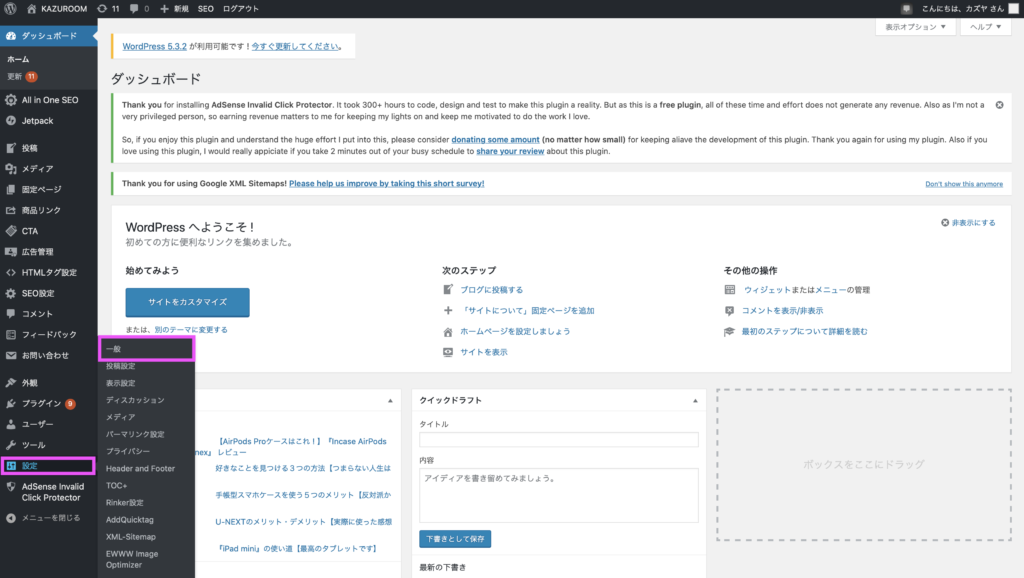Click the WordPress logo in admin bar
Viewport: 1024px width, 578px height.
click(10, 8)
